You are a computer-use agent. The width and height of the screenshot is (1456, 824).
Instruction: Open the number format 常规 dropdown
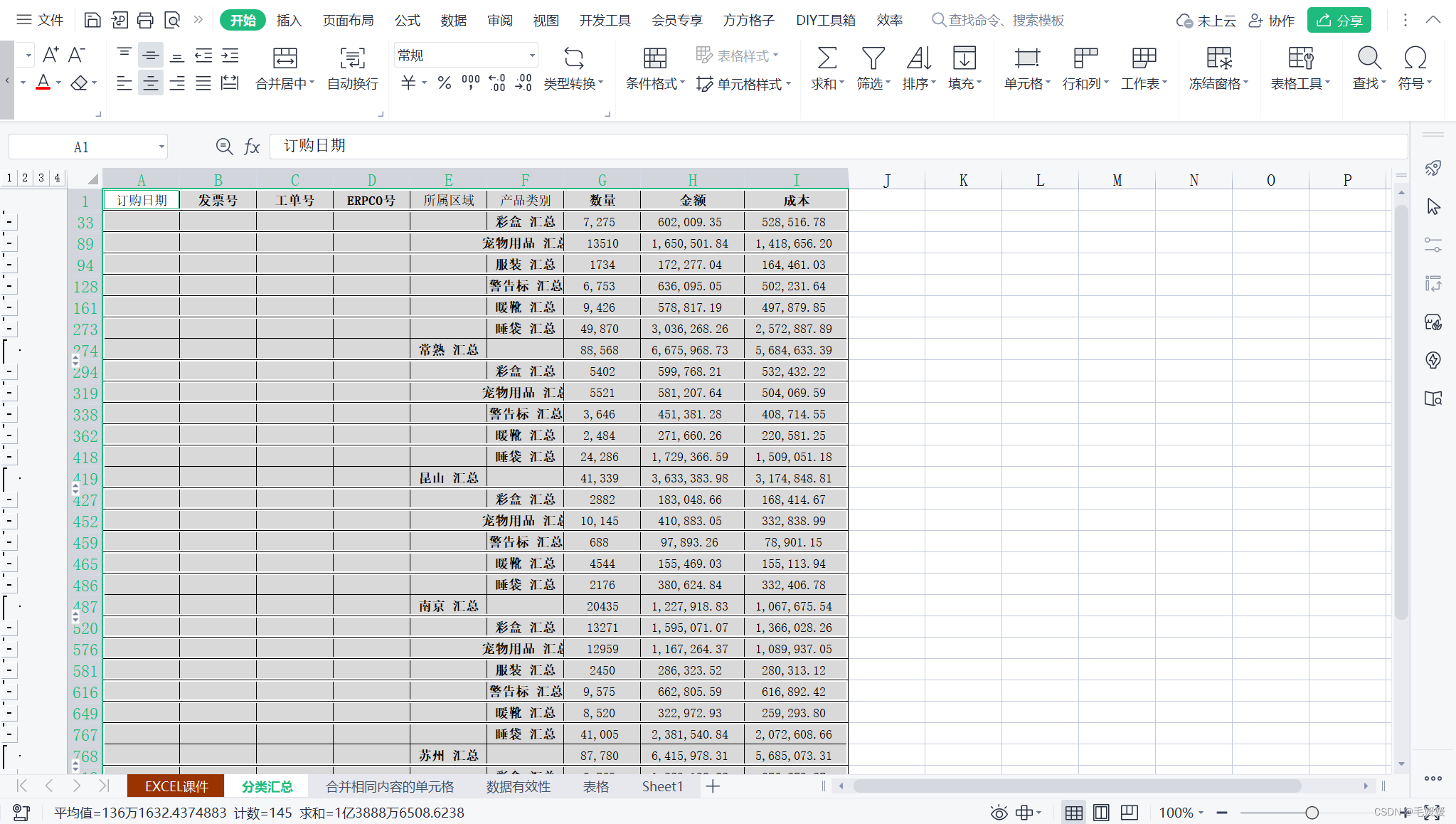(531, 56)
